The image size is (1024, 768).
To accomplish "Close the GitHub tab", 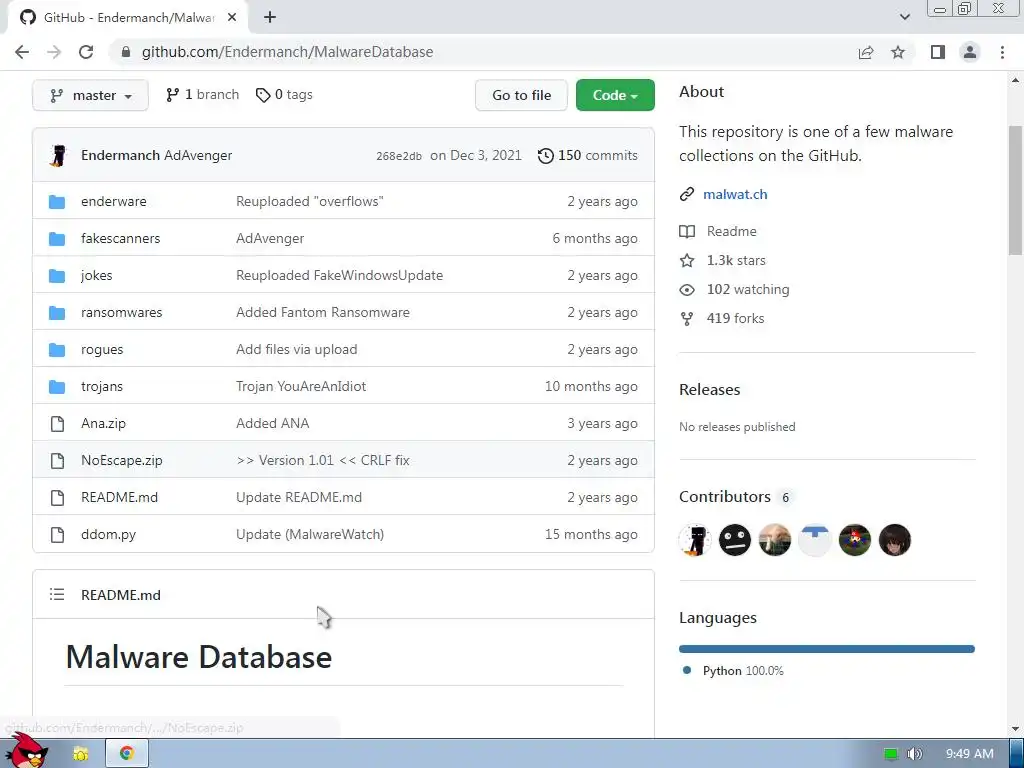I will 232,18.
